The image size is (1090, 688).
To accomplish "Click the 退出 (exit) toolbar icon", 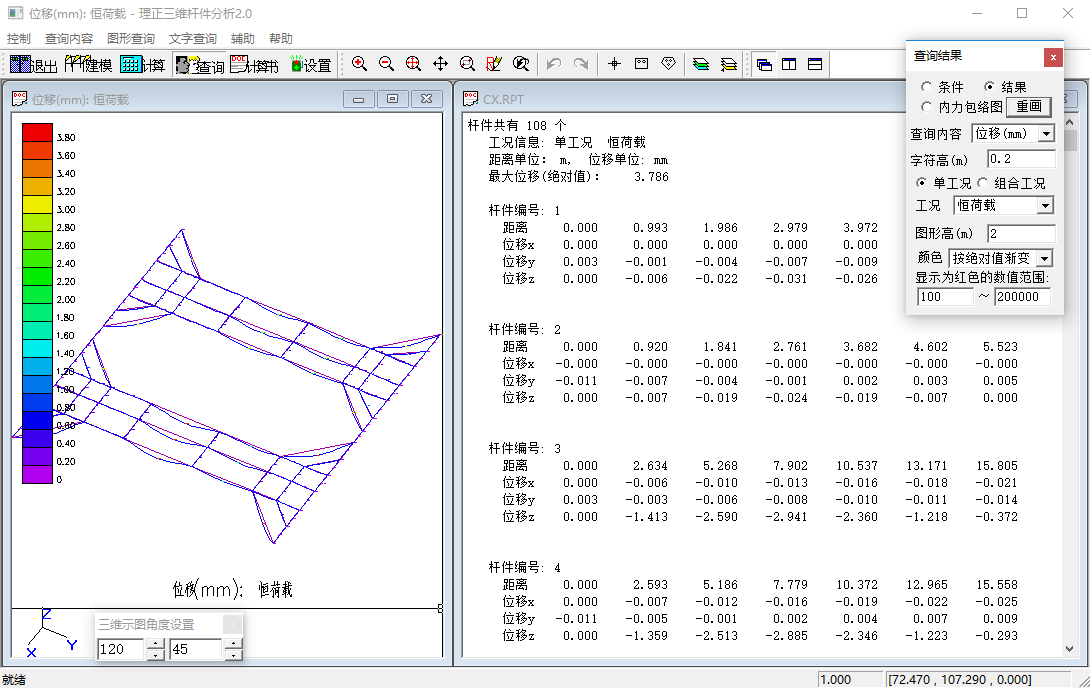I will coord(33,65).
